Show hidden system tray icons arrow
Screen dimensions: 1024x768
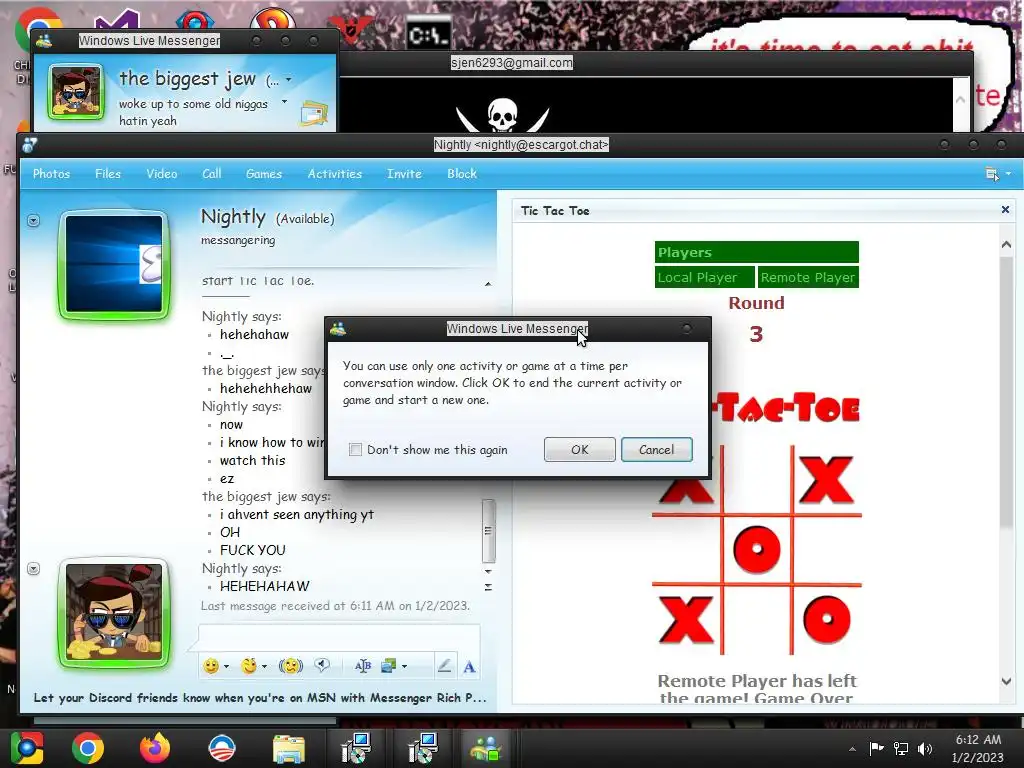click(x=852, y=749)
